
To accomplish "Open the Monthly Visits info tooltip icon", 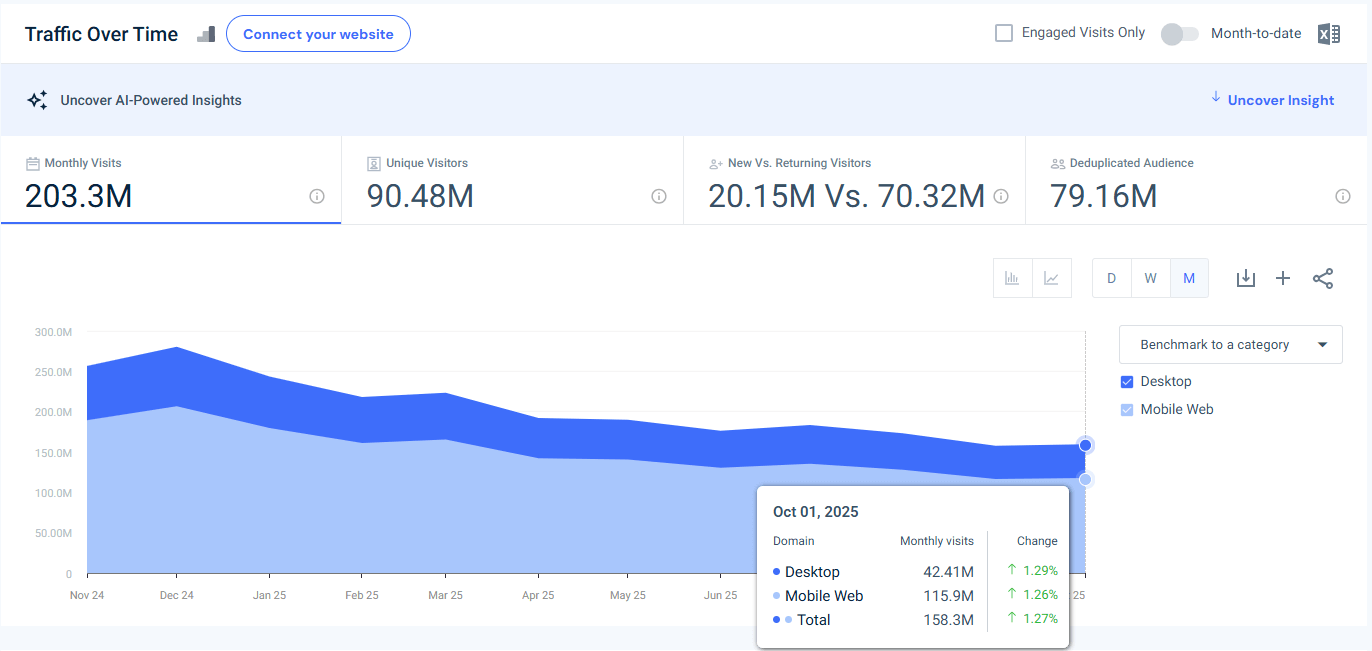I will coord(317,197).
